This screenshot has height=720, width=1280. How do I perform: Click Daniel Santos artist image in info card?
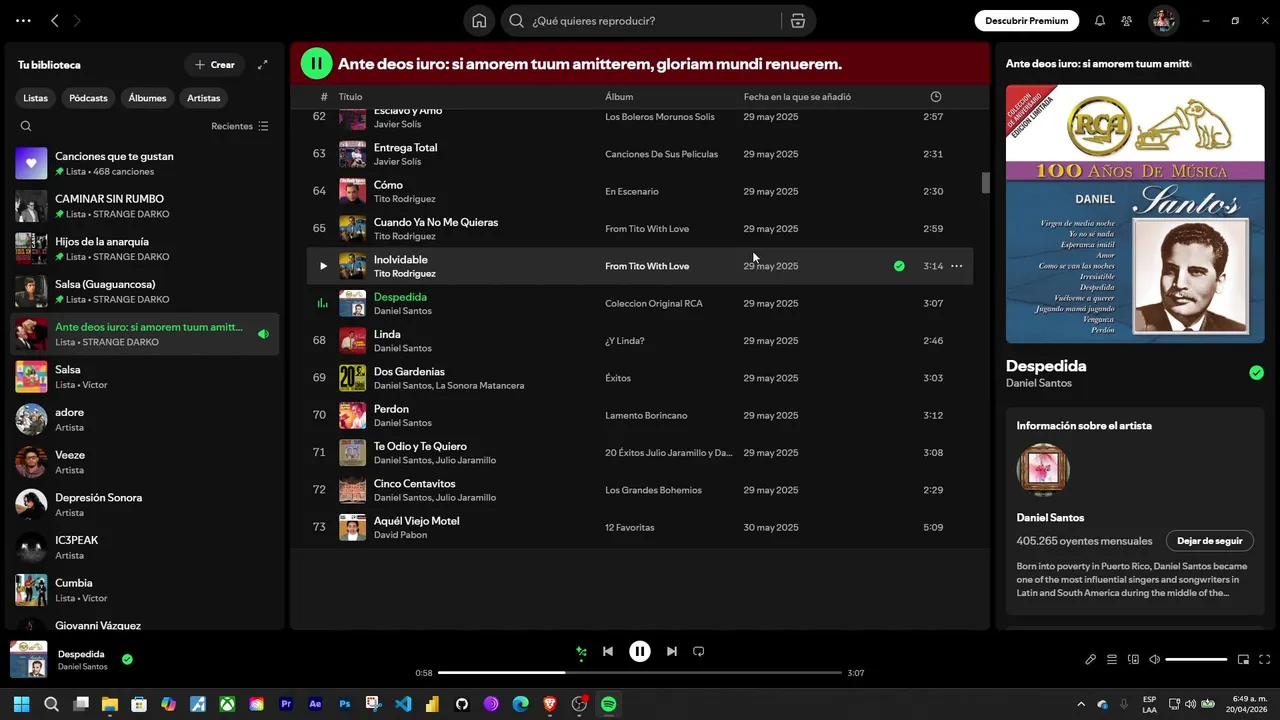pos(1043,469)
